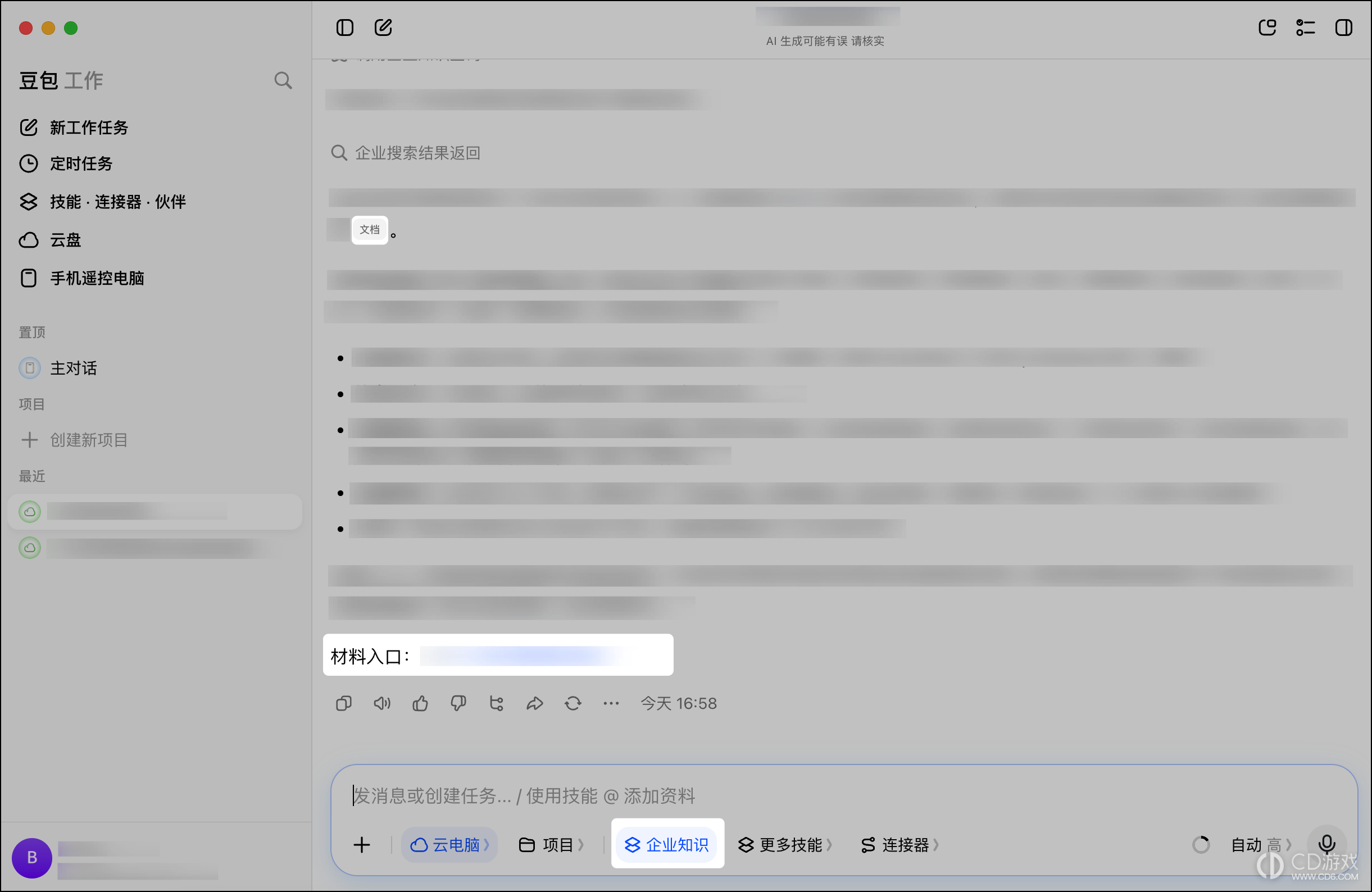
Task: Open the task list icon at top right
Action: [x=1305, y=27]
